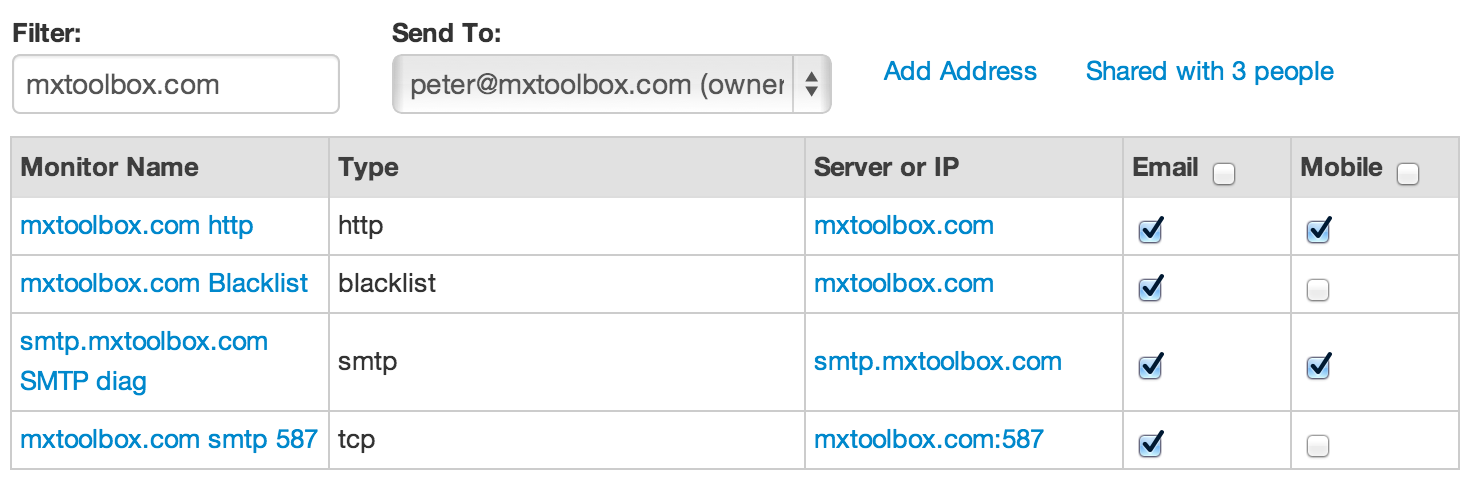Click the mxtoolbox.com:587 server link
The height and width of the screenshot is (484, 1470).
tap(929, 438)
